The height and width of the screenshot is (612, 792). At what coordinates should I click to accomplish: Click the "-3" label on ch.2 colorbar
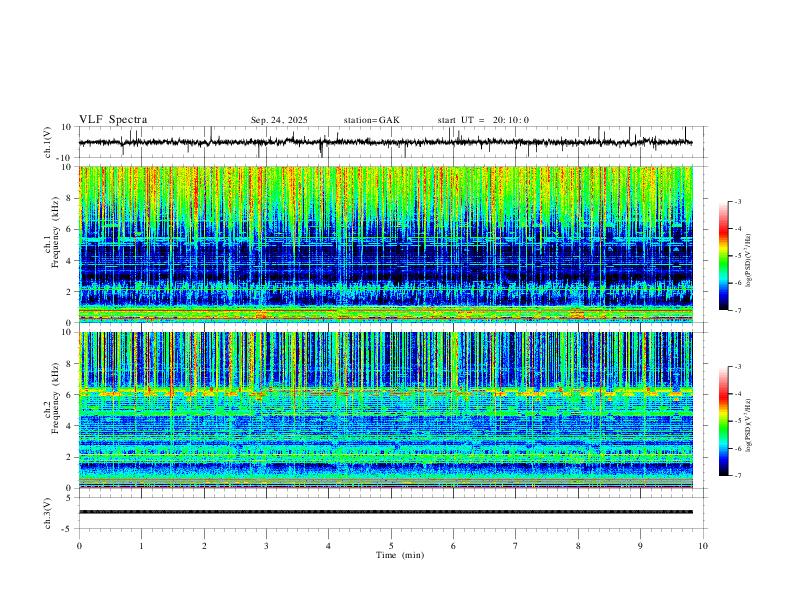click(x=738, y=367)
